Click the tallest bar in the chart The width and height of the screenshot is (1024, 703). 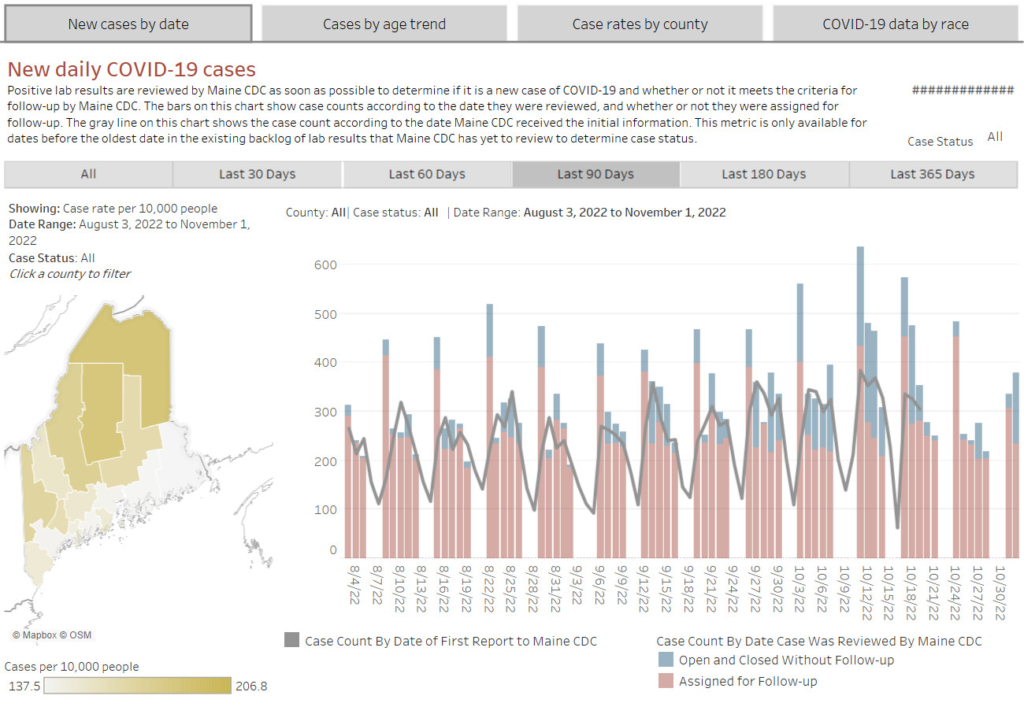click(x=860, y=400)
